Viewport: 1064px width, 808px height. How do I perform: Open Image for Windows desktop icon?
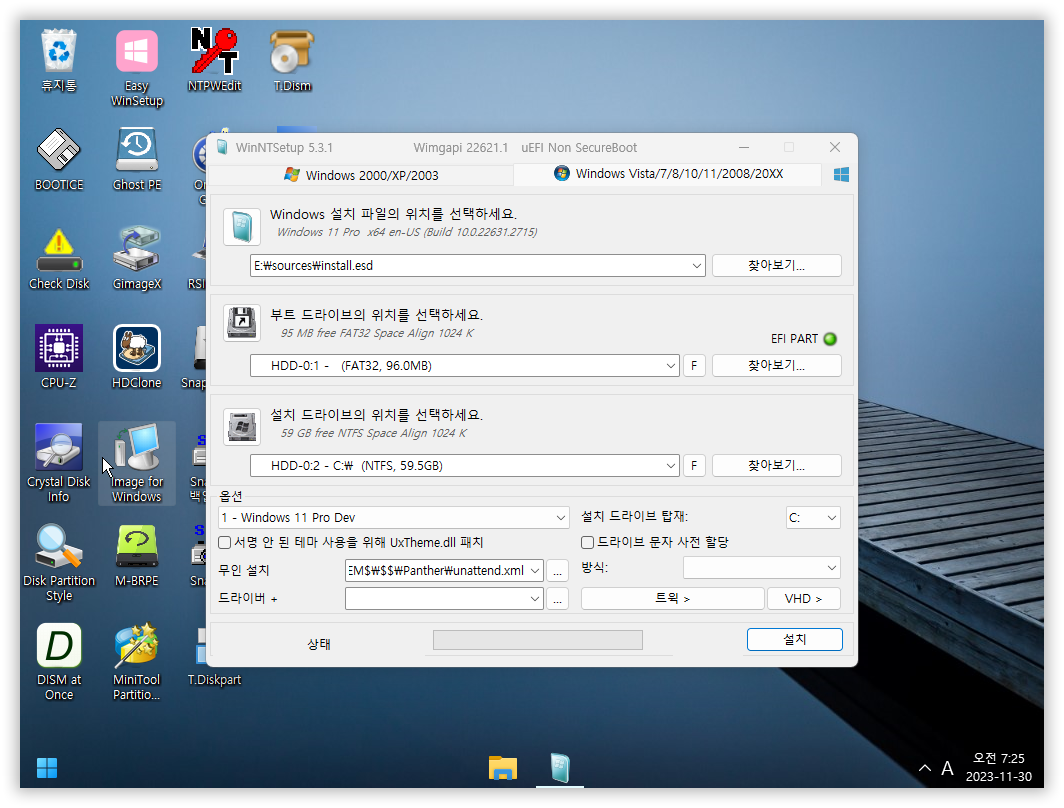(x=137, y=463)
